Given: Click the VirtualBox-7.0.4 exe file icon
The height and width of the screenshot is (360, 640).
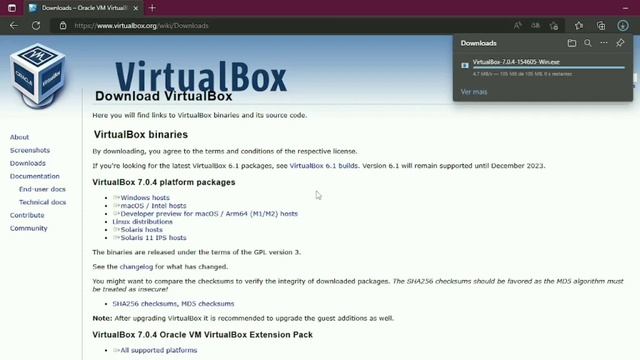Looking at the screenshot, I should point(465,66).
